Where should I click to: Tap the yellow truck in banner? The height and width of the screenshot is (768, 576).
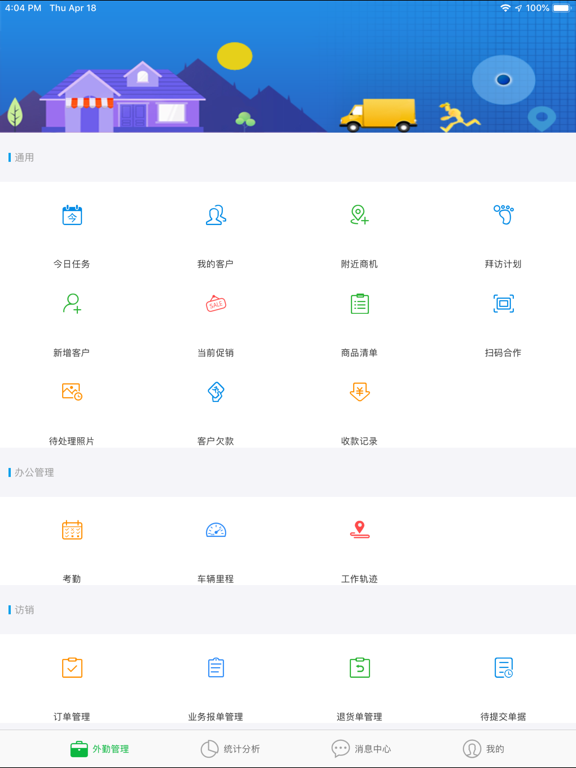(x=378, y=115)
